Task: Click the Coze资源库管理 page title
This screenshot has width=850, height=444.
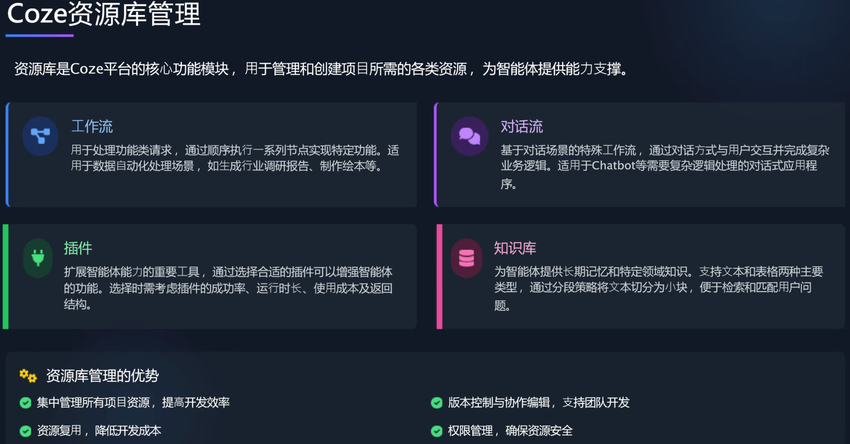Action: click(x=104, y=15)
